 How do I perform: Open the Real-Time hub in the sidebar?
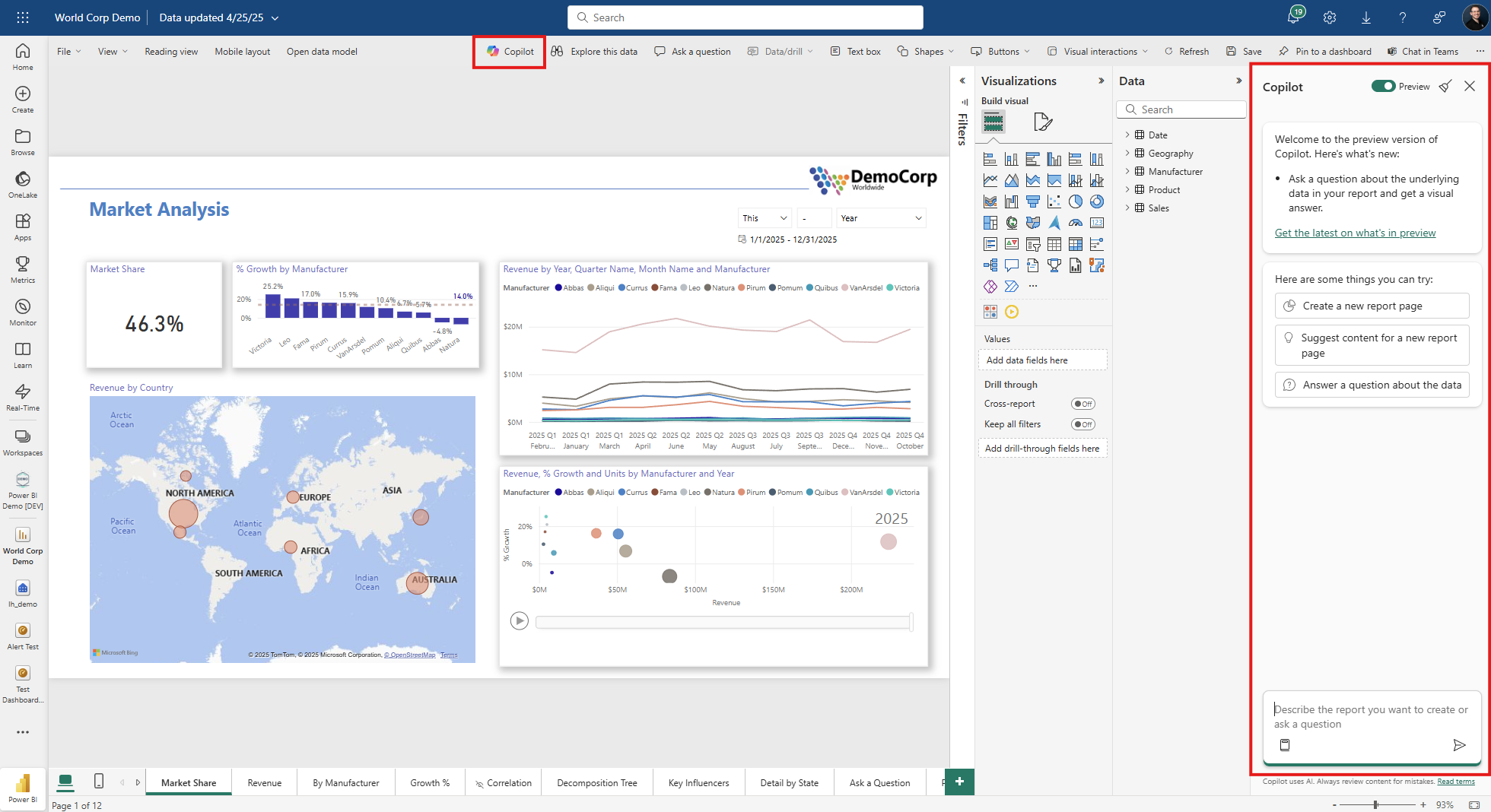pyautogui.click(x=23, y=392)
